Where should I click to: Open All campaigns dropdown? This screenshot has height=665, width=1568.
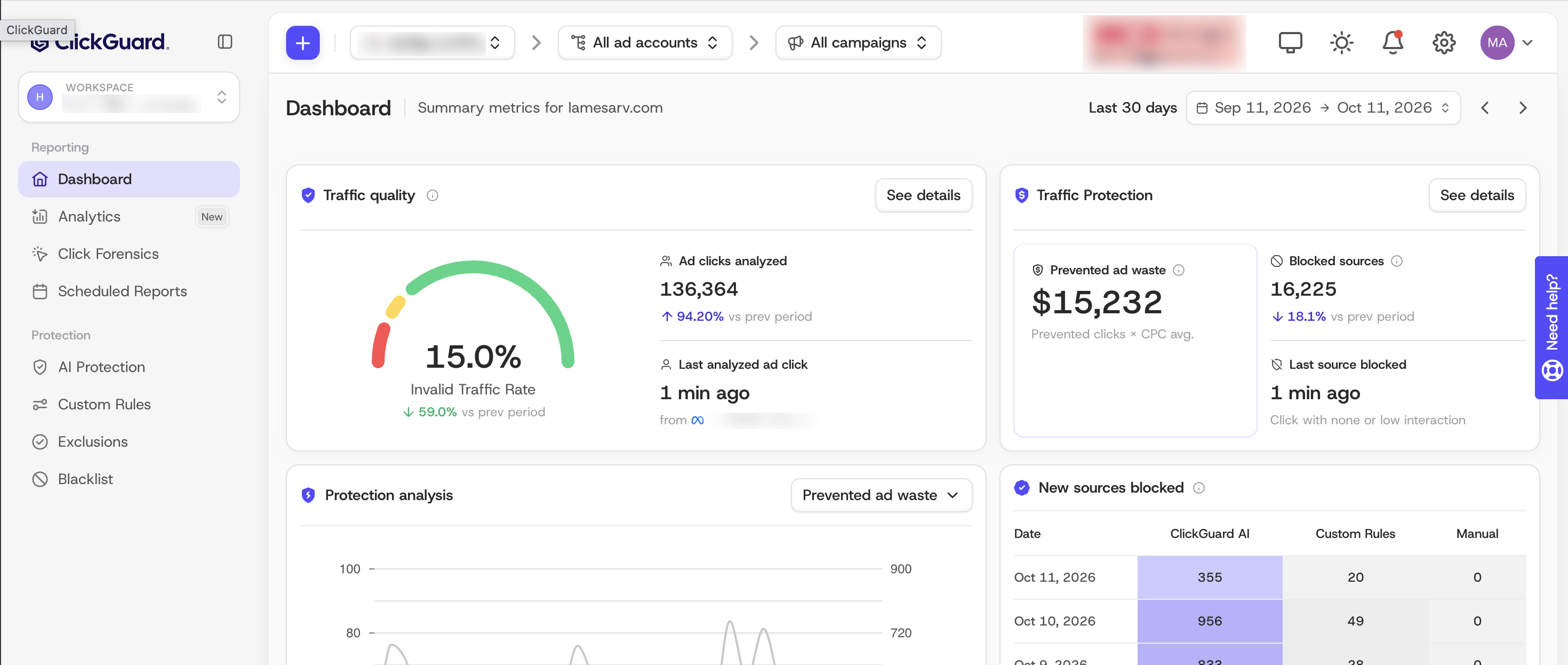[858, 43]
